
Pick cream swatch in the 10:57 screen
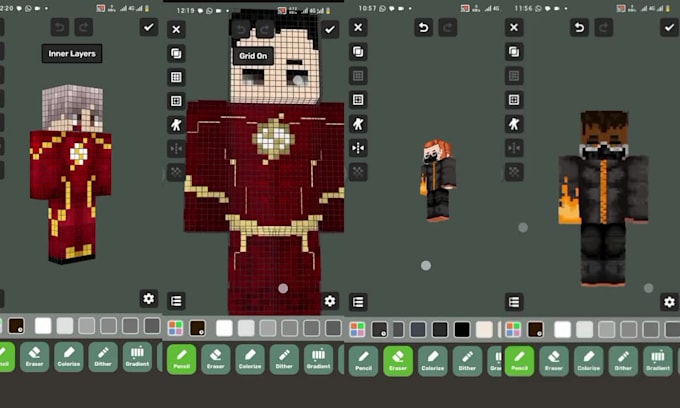point(484,330)
